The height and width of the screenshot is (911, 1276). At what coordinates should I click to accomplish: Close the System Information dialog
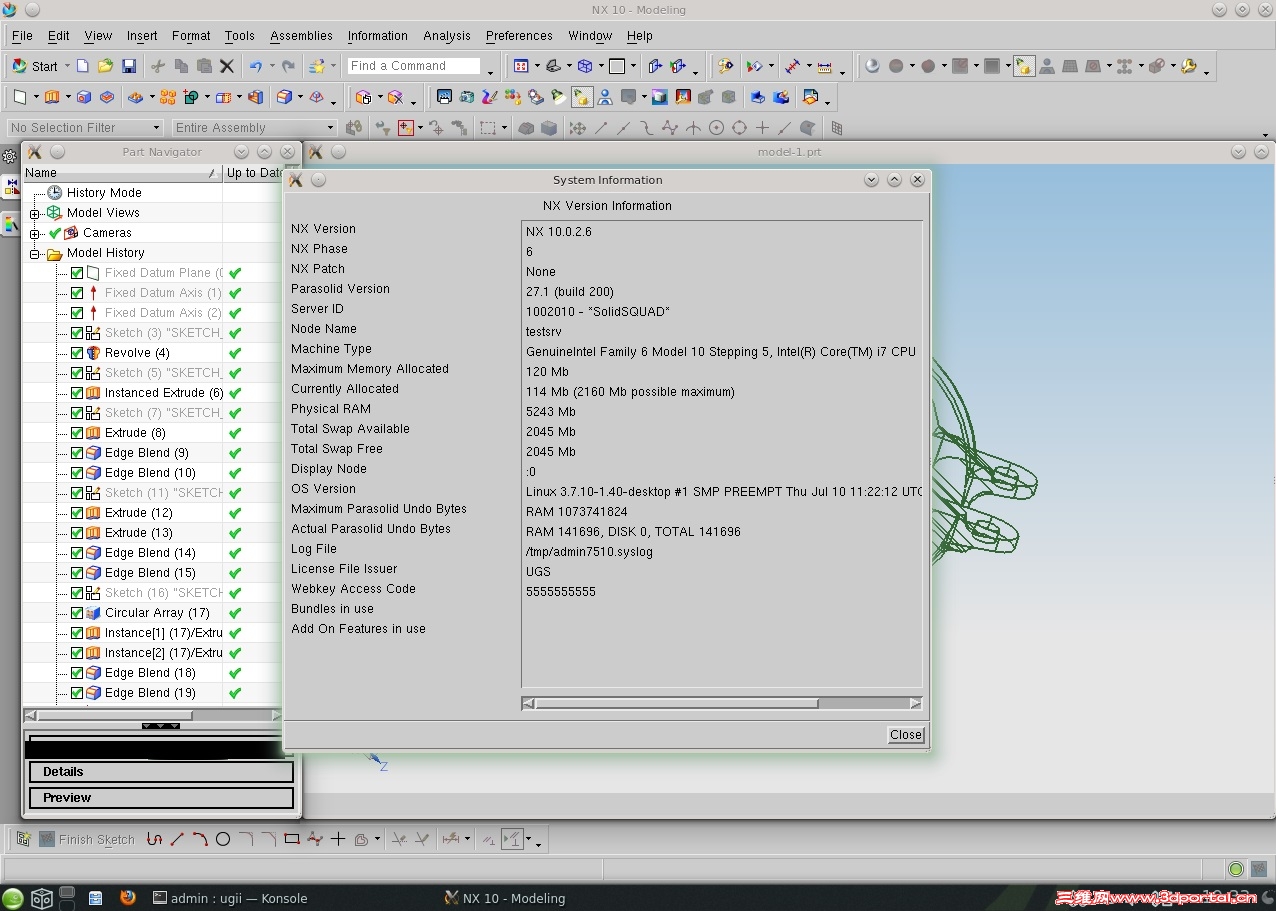pos(905,735)
